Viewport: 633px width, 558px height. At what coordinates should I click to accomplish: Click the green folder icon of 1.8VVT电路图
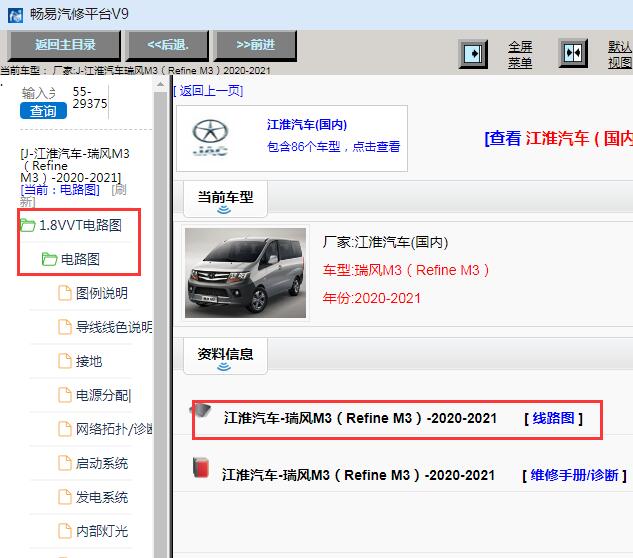pos(28,225)
